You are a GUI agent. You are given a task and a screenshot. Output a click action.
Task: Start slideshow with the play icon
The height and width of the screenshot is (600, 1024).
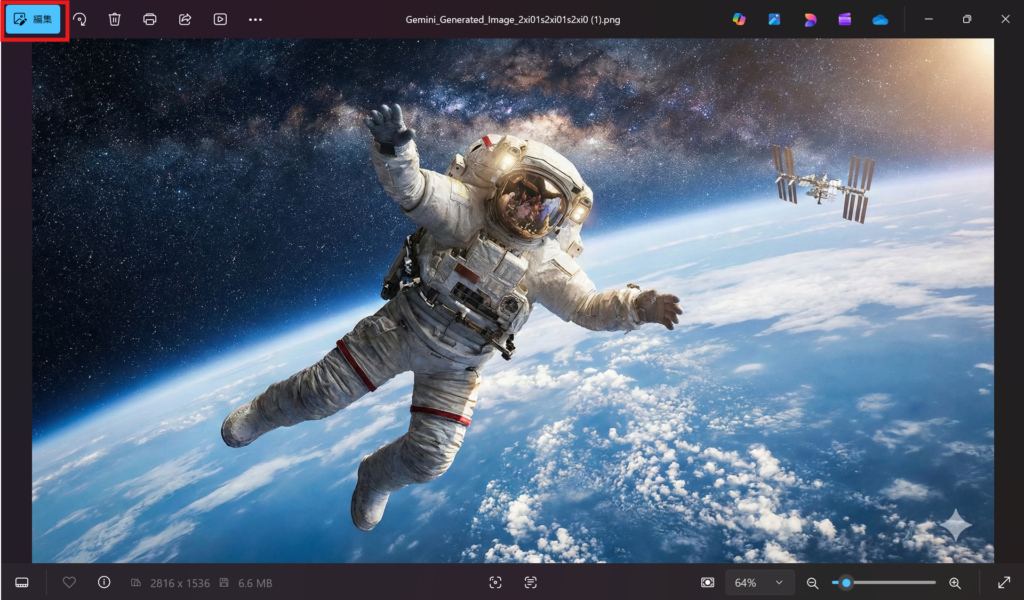(220, 19)
